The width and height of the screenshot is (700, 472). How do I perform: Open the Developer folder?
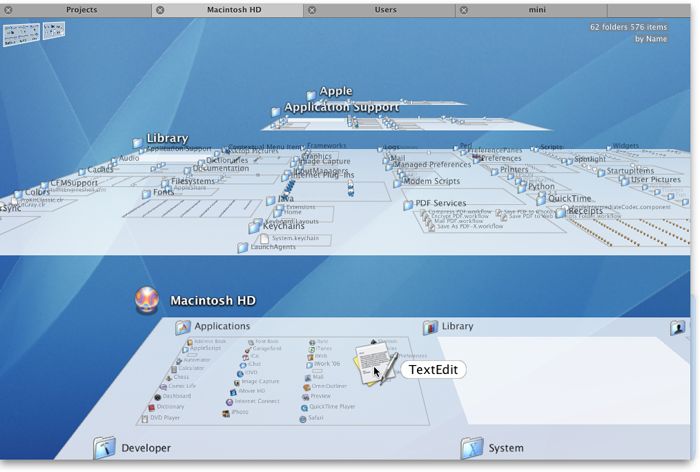(105, 448)
